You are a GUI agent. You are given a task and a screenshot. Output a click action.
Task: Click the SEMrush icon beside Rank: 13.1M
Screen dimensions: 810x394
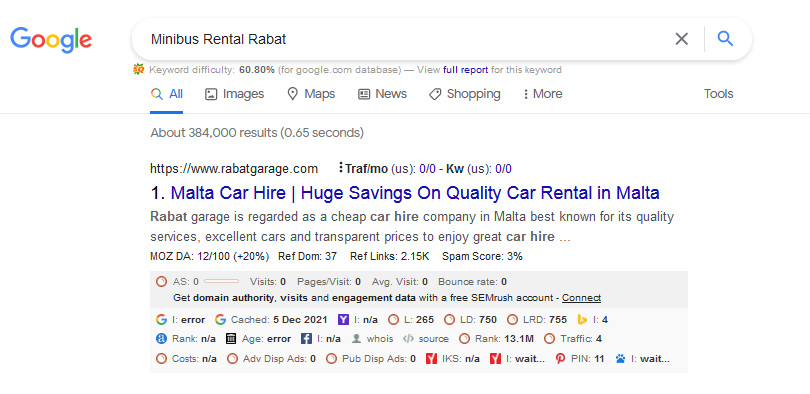[464, 339]
